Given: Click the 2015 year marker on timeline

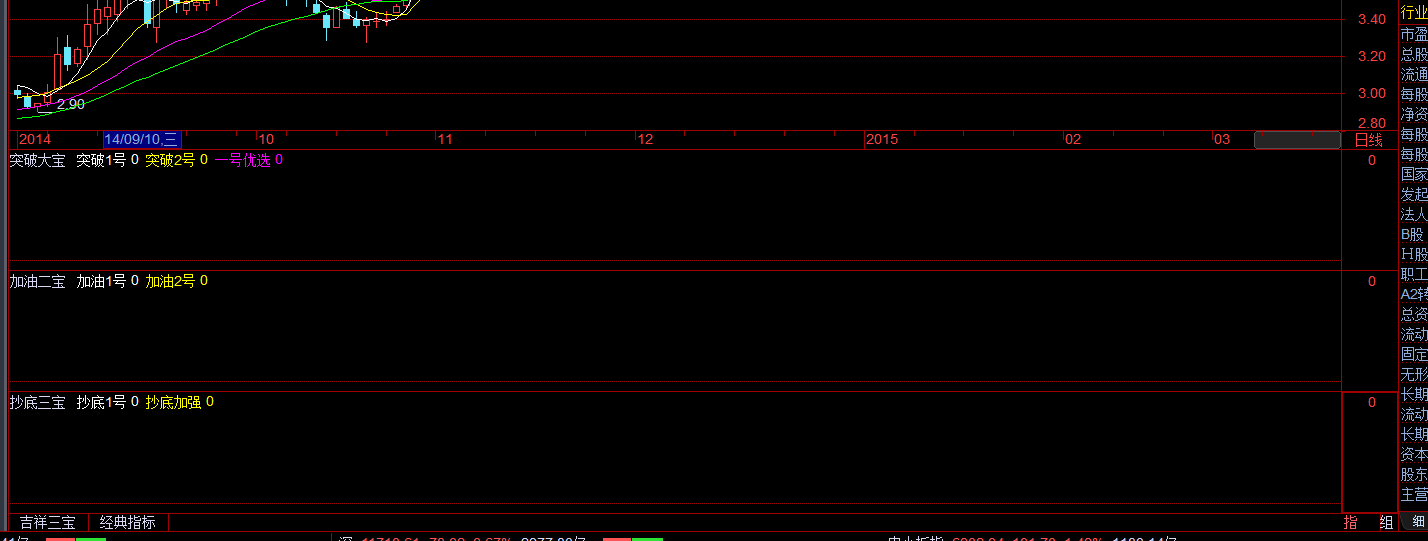Looking at the screenshot, I should (882, 139).
